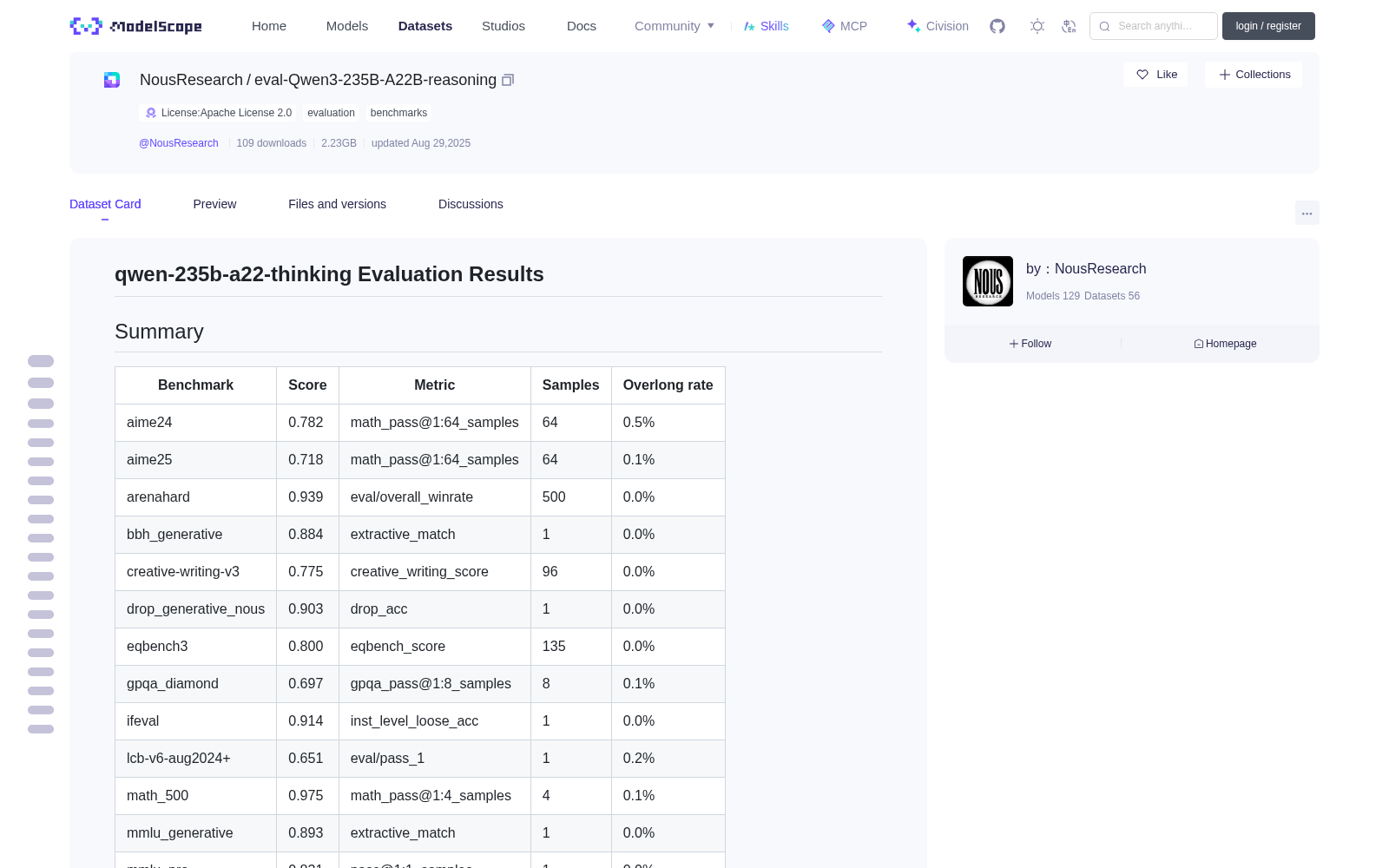Click the login / register button

tap(1268, 26)
